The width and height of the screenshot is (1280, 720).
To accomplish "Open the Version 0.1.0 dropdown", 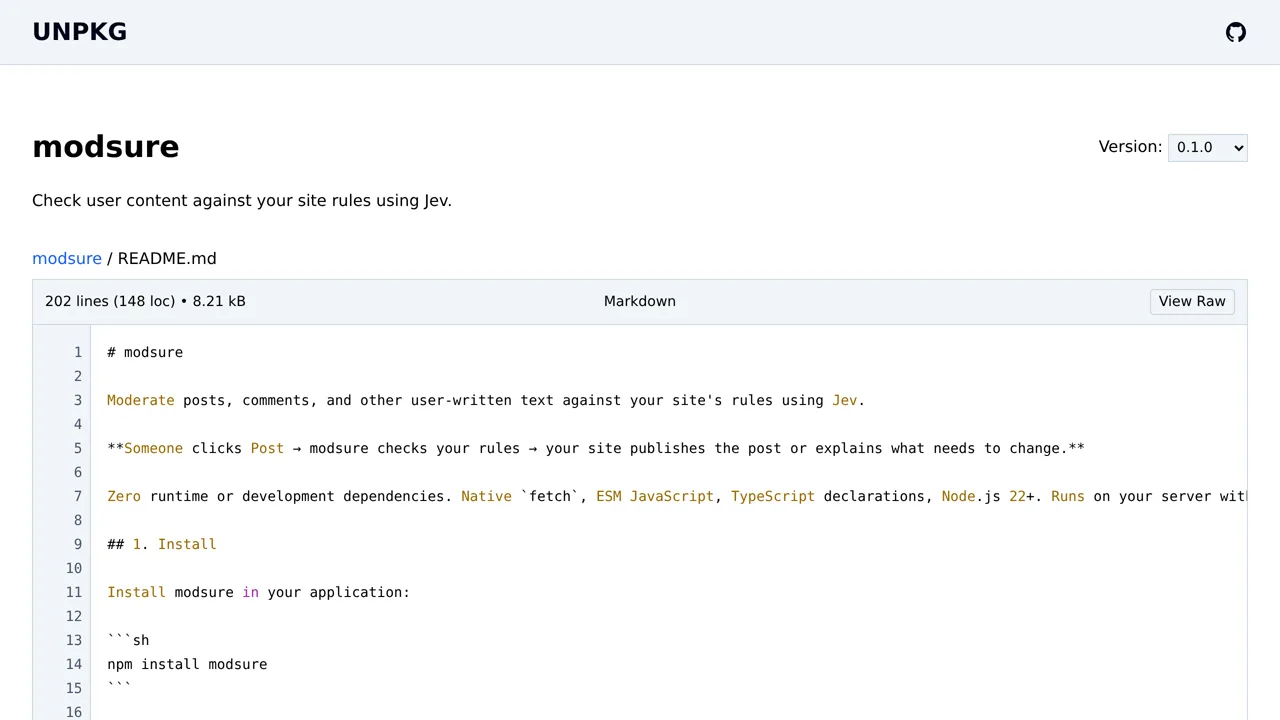I will point(1207,147).
